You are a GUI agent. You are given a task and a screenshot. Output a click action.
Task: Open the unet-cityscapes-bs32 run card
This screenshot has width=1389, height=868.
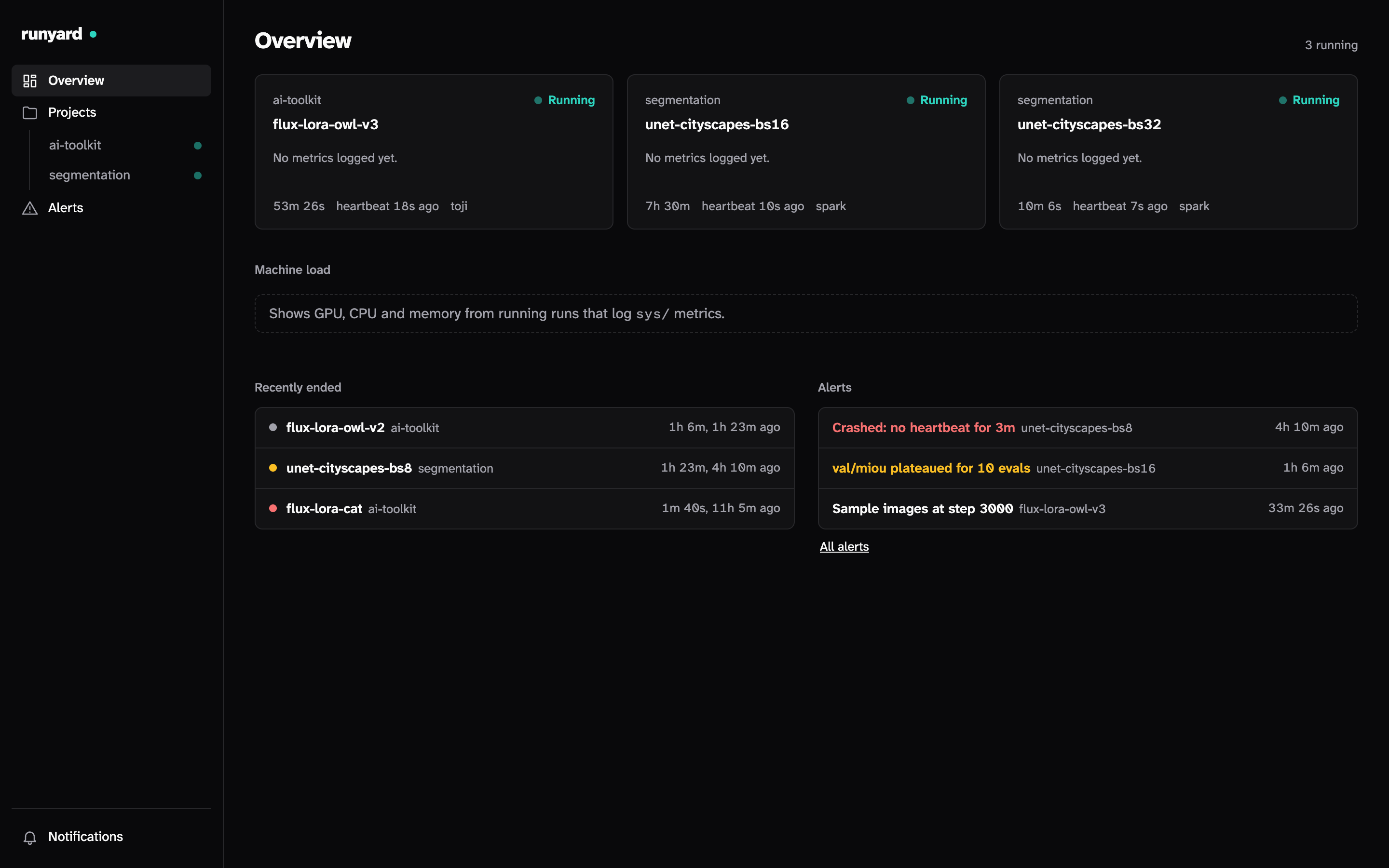point(1178,151)
